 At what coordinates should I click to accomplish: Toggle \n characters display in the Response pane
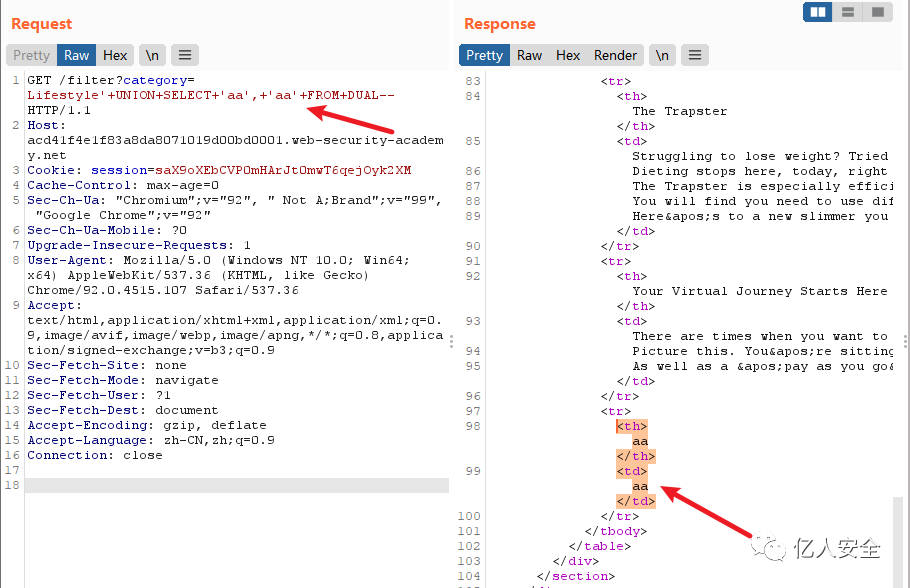662,55
